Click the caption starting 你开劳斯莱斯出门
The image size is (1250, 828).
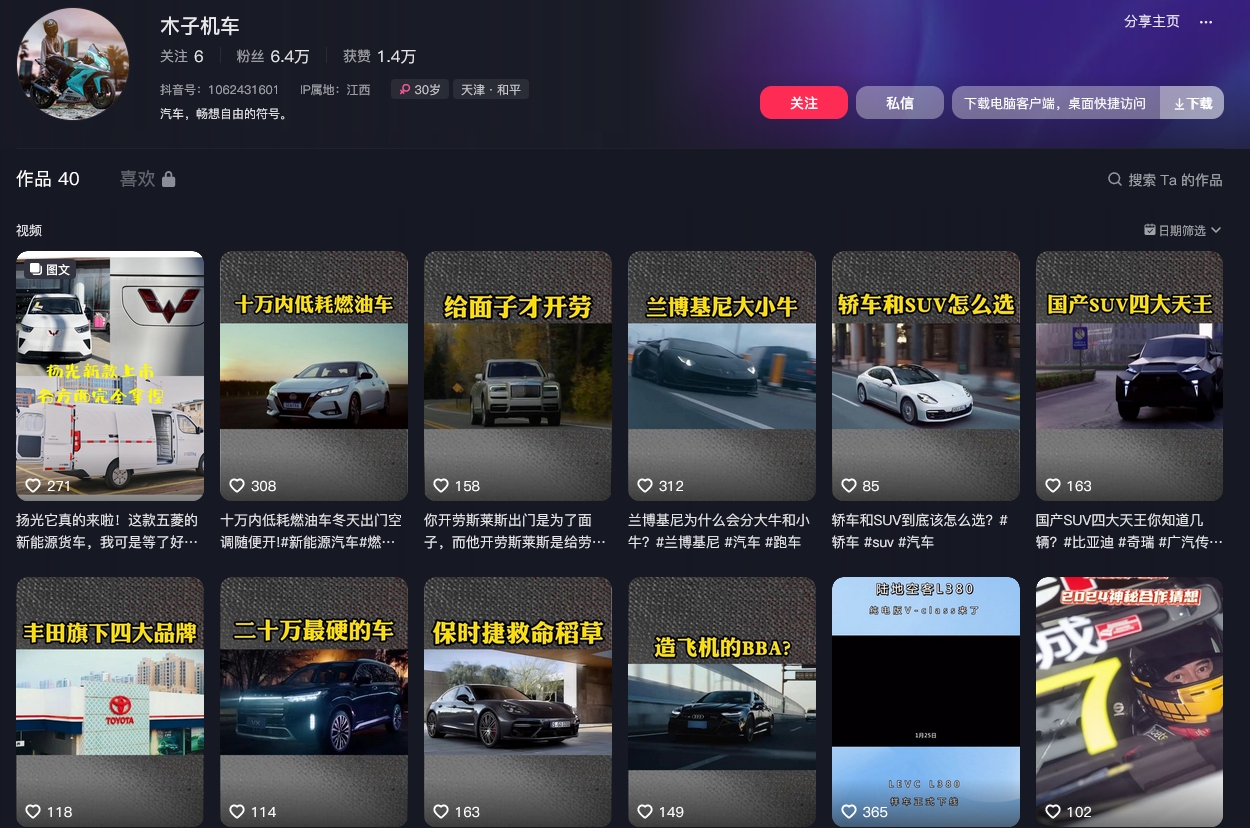click(x=516, y=531)
